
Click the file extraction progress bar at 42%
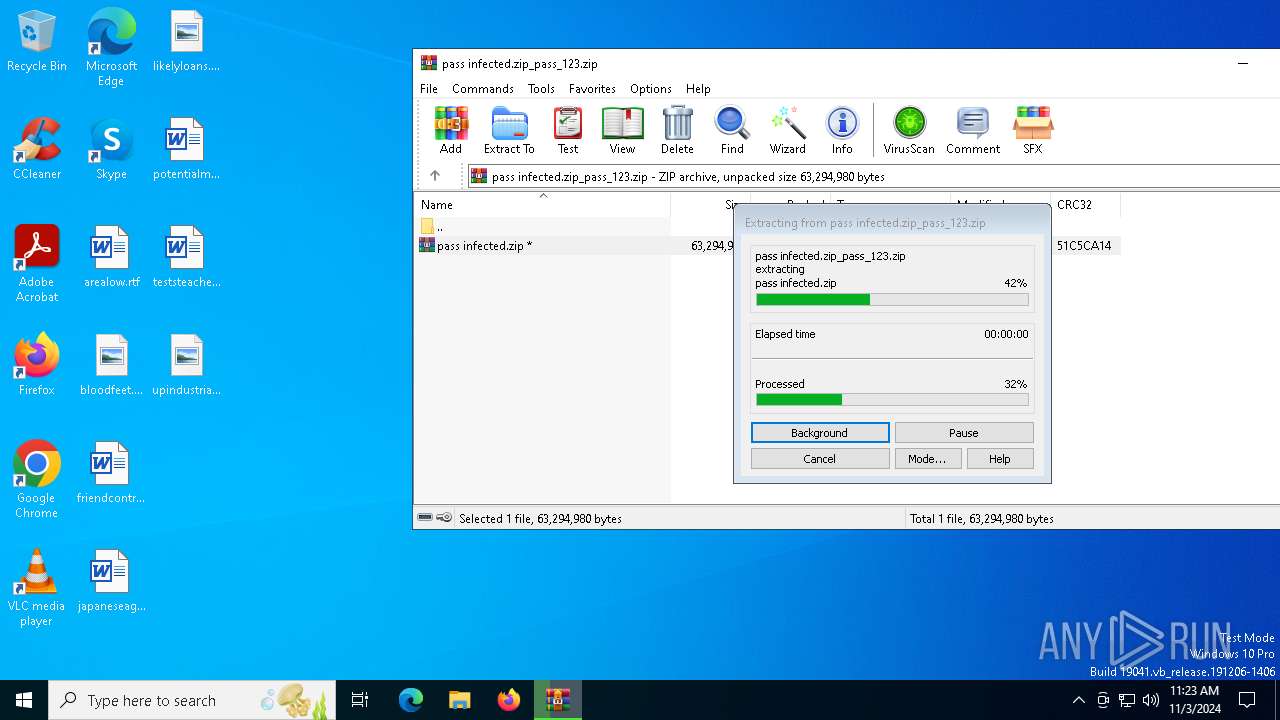892,299
